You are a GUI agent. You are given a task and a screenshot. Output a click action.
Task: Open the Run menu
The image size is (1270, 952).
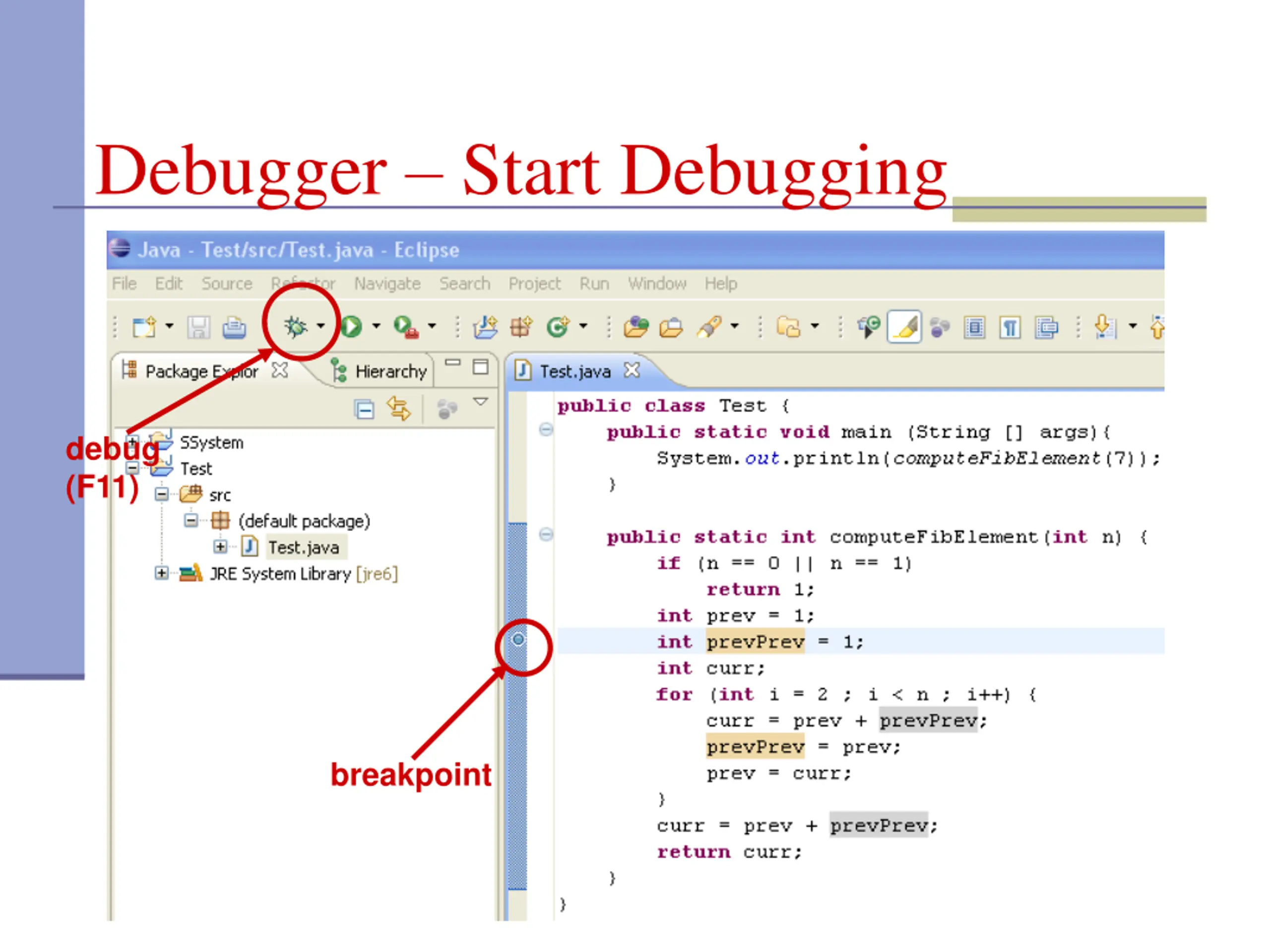(594, 284)
